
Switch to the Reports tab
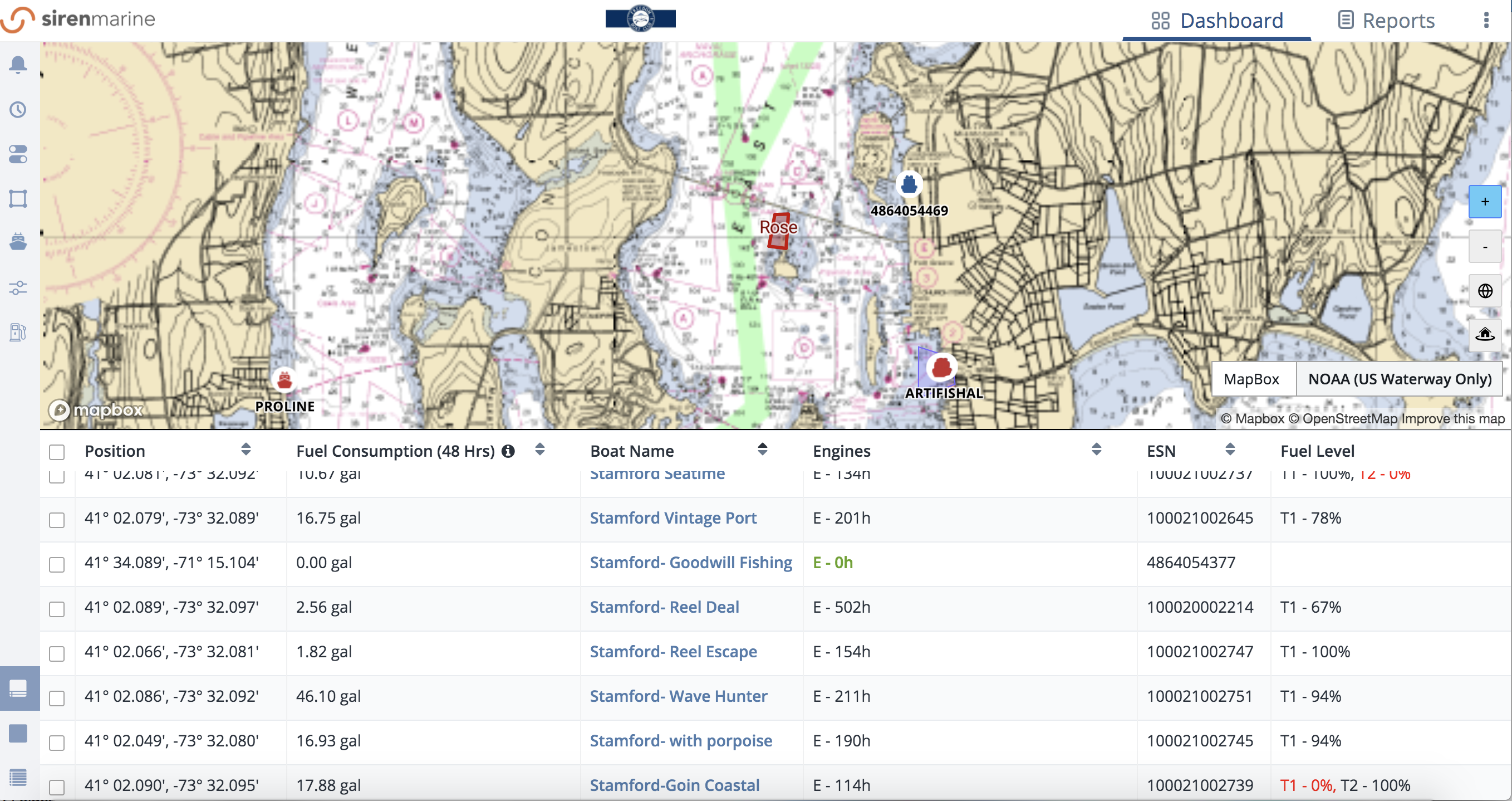tap(1386, 21)
